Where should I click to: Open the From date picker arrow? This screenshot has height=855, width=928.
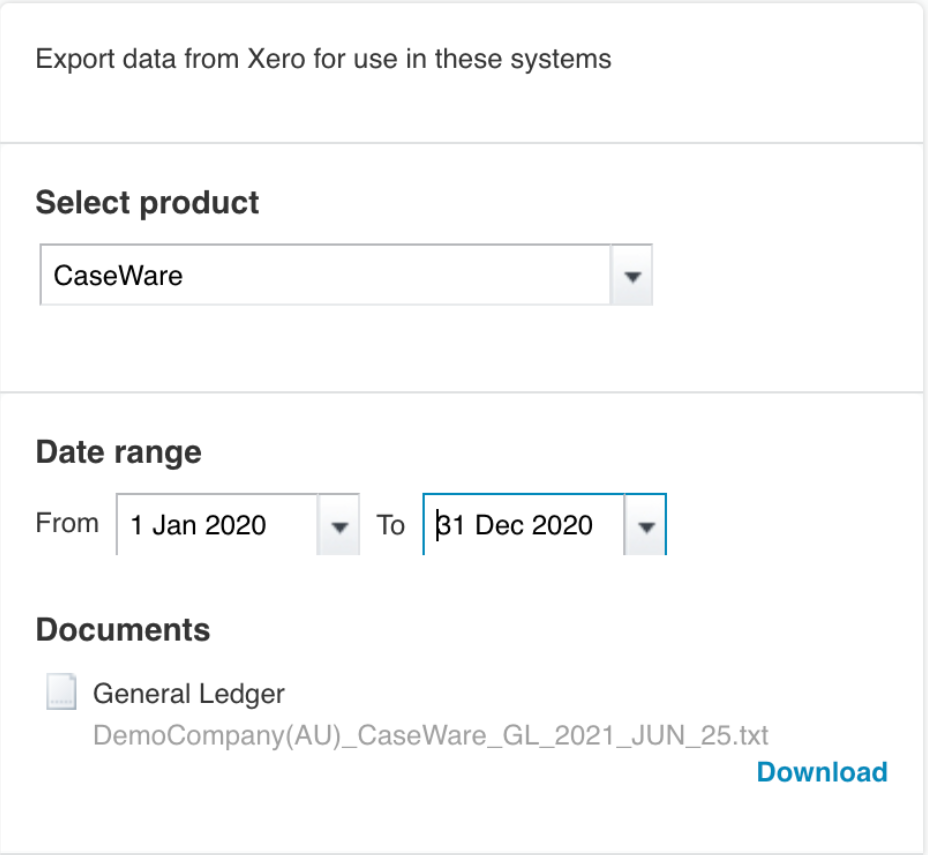[x=339, y=525]
